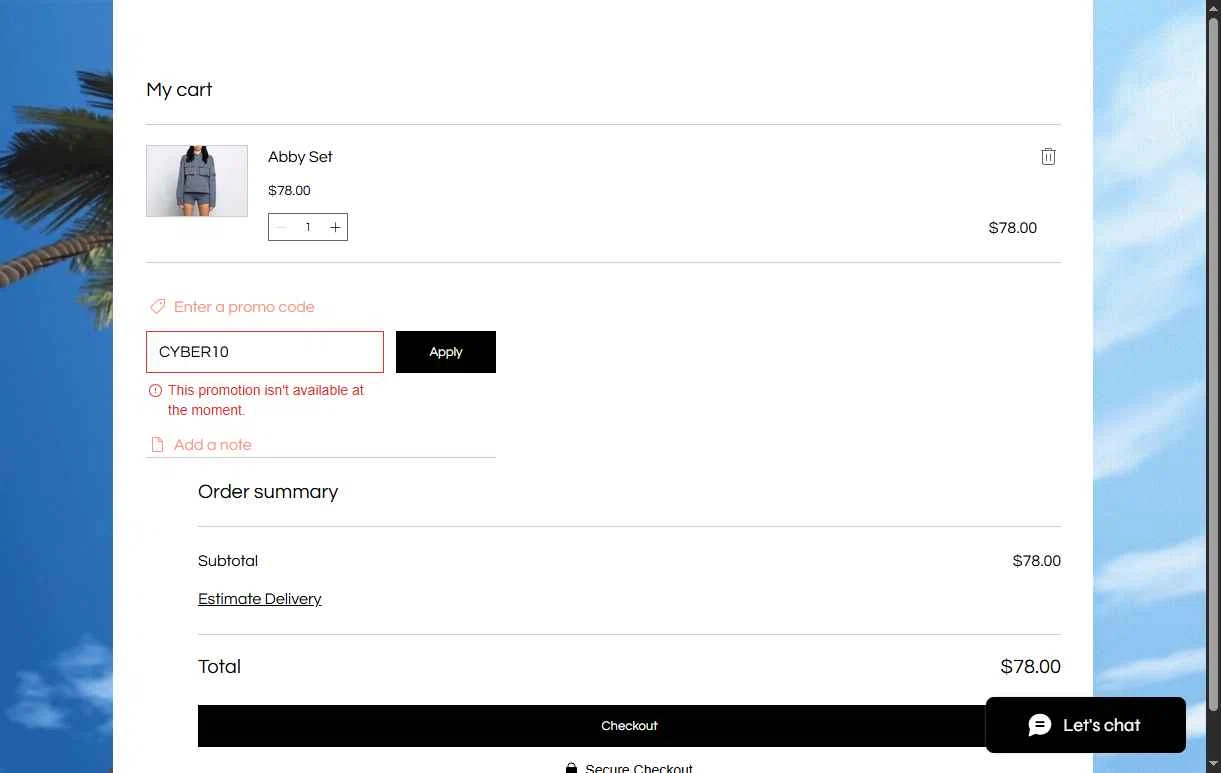Click the red error warning icon
The height and width of the screenshot is (773, 1221).
click(x=155, y=391)
